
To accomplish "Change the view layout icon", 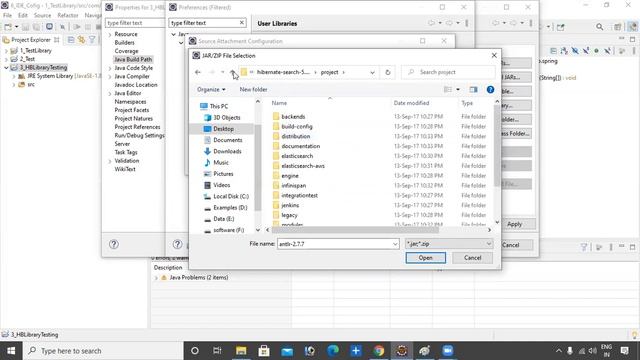I will tap(448, 89).
